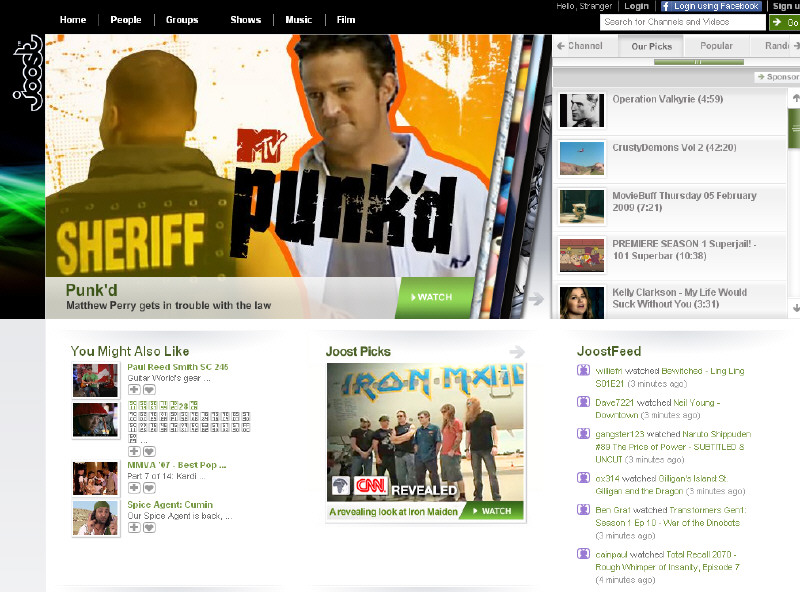Image resolution: width=800 pixels, height=592 pixels.
Task: Open Dave7221's watched Neil Young feed link
Action: click(x=657, y=409)
